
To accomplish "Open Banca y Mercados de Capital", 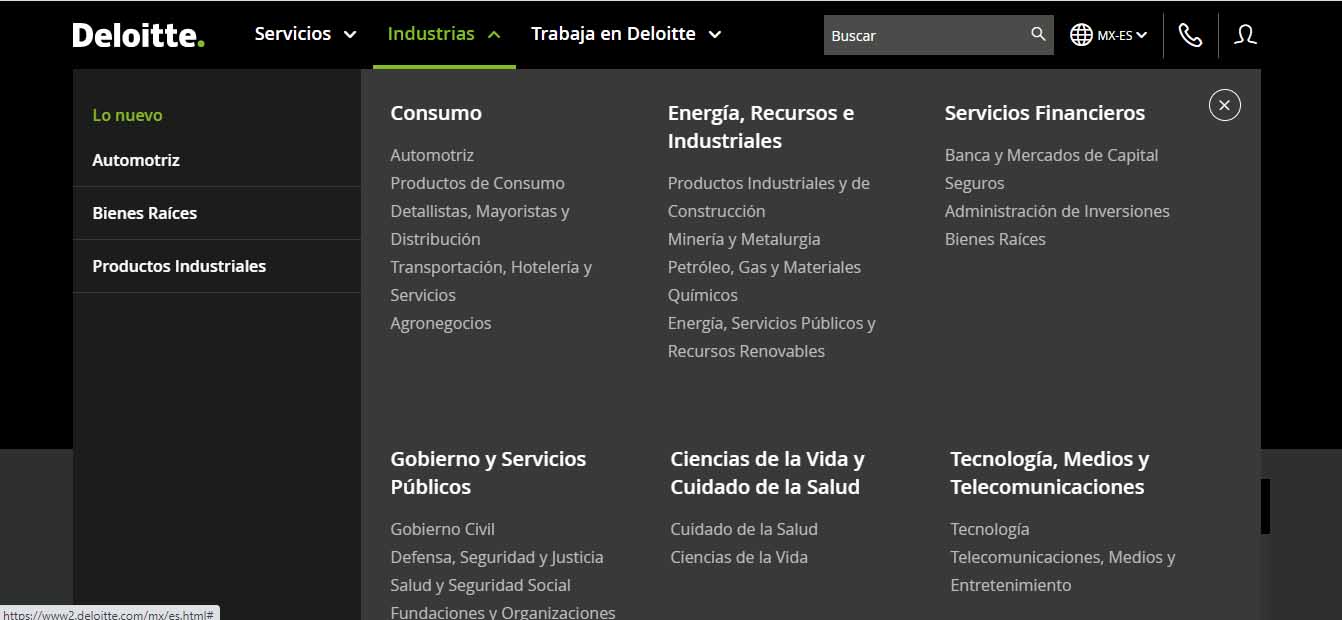I will tap(1051, 155).
